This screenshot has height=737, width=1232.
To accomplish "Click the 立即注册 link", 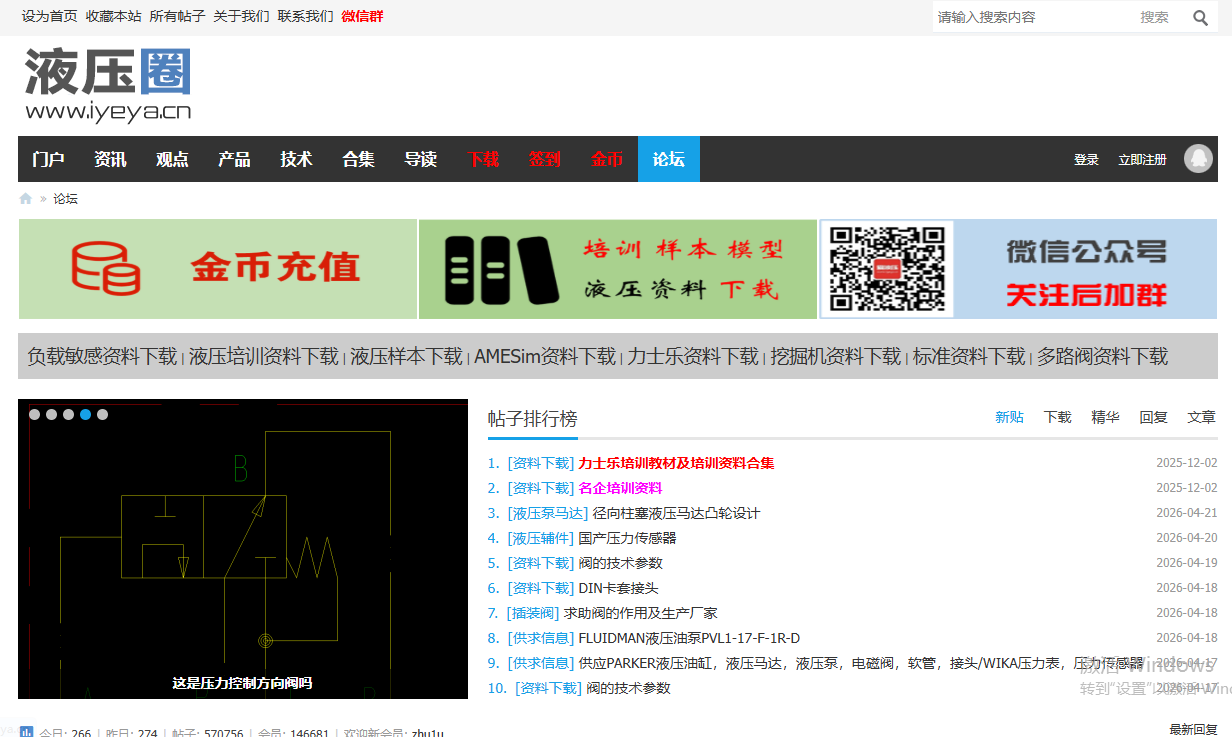I will tap(1142, 160).
